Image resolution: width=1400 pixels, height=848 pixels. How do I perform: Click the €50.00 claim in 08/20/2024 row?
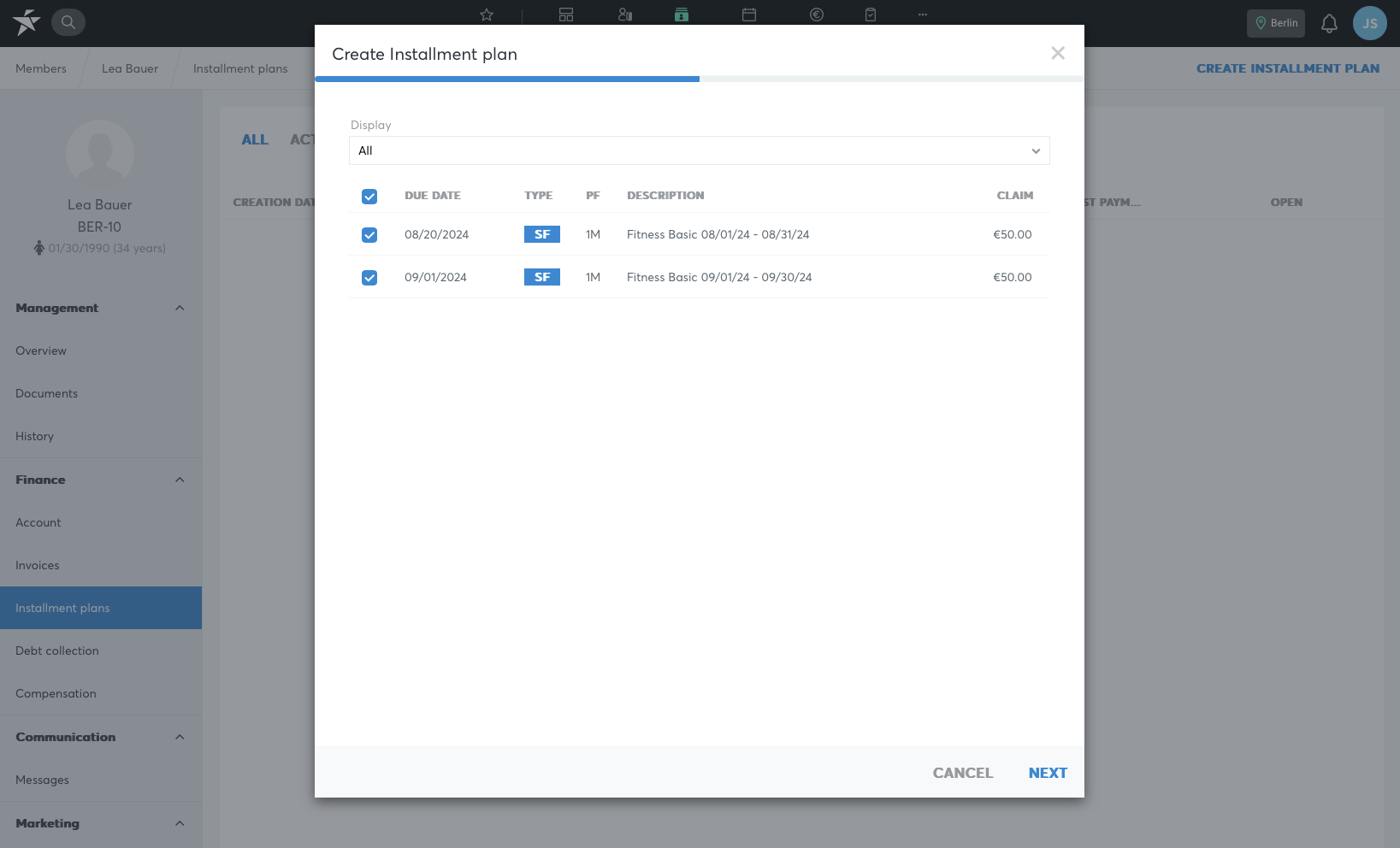(1013, 234)
